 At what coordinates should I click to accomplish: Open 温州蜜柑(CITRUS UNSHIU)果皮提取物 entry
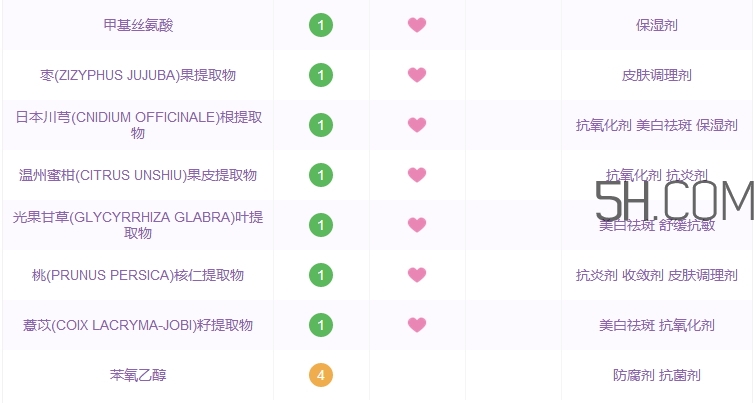(x=138, y=175)
